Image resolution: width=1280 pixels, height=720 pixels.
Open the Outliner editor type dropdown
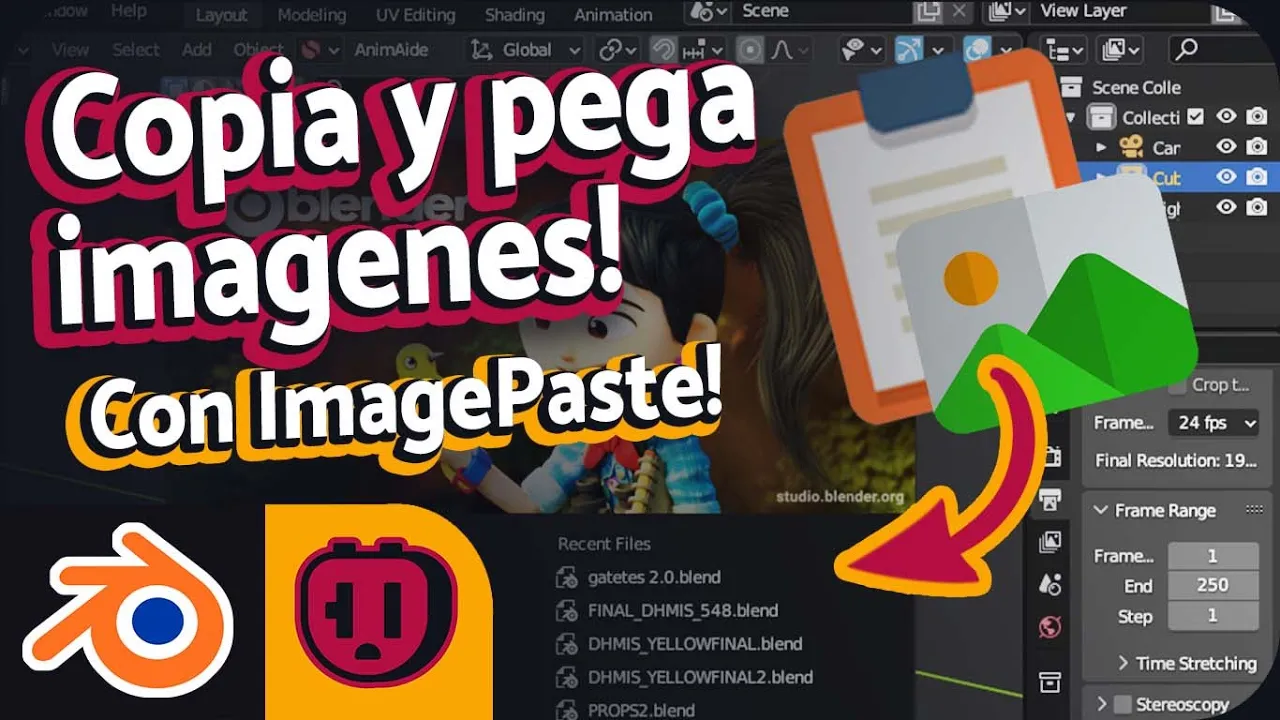coord(1063,49)
